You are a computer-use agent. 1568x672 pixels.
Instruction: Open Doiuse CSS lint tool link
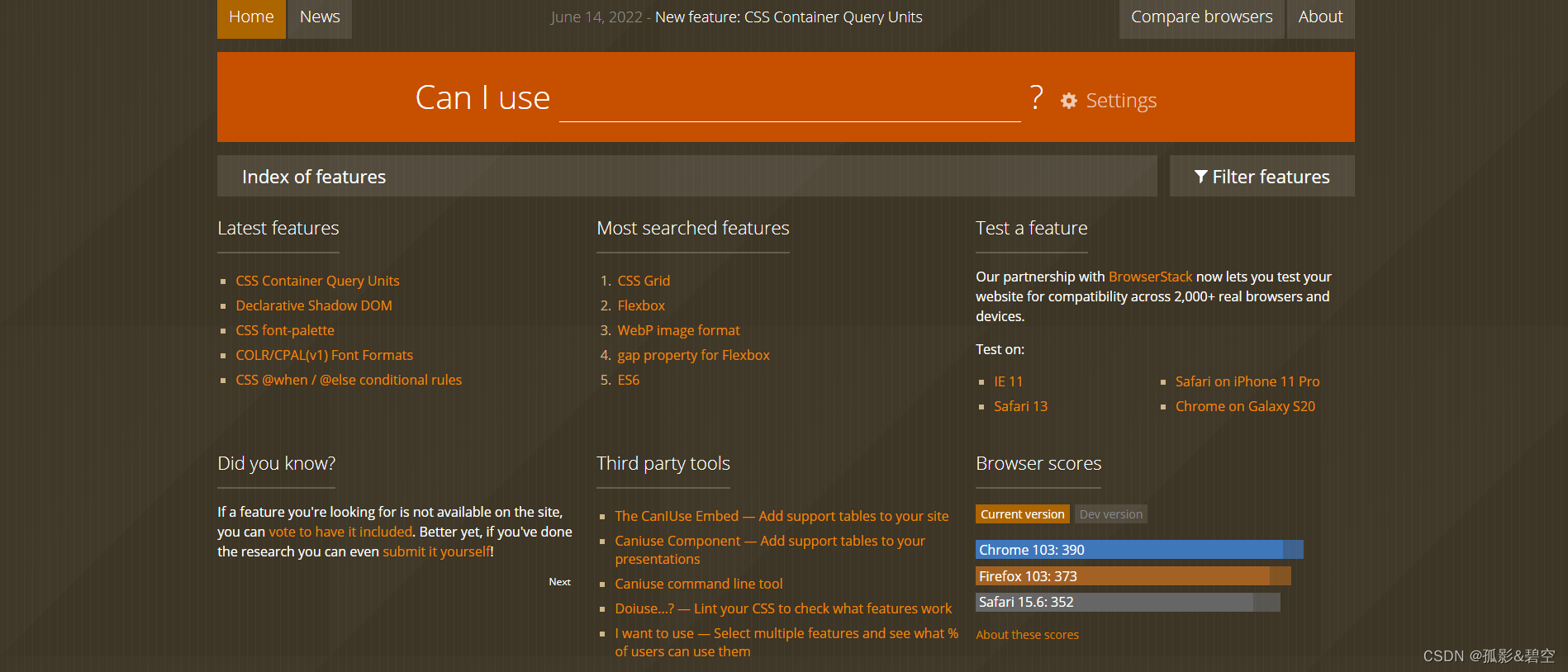tap(783, 608)
